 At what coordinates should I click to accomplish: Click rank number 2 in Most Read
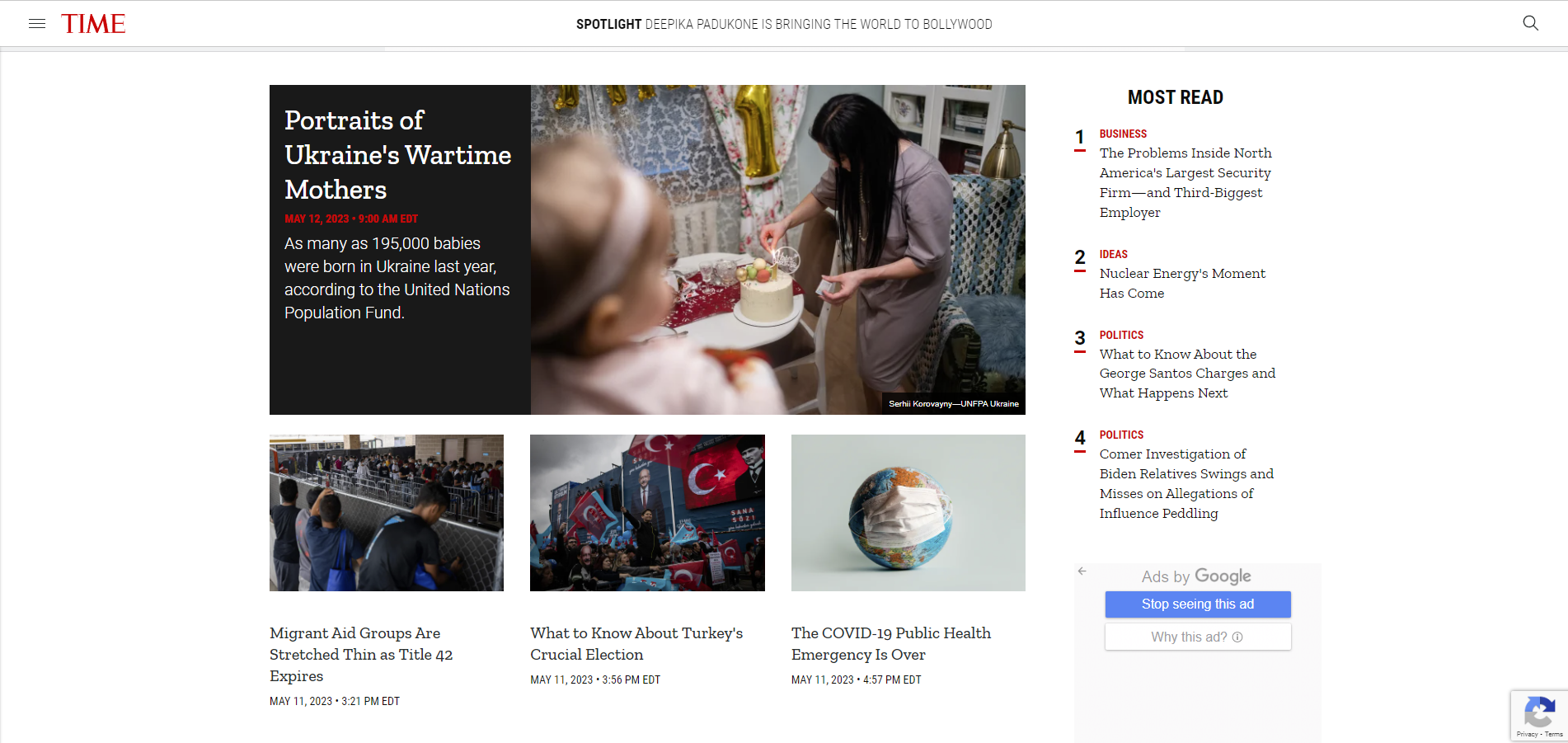pos(1080,258)
